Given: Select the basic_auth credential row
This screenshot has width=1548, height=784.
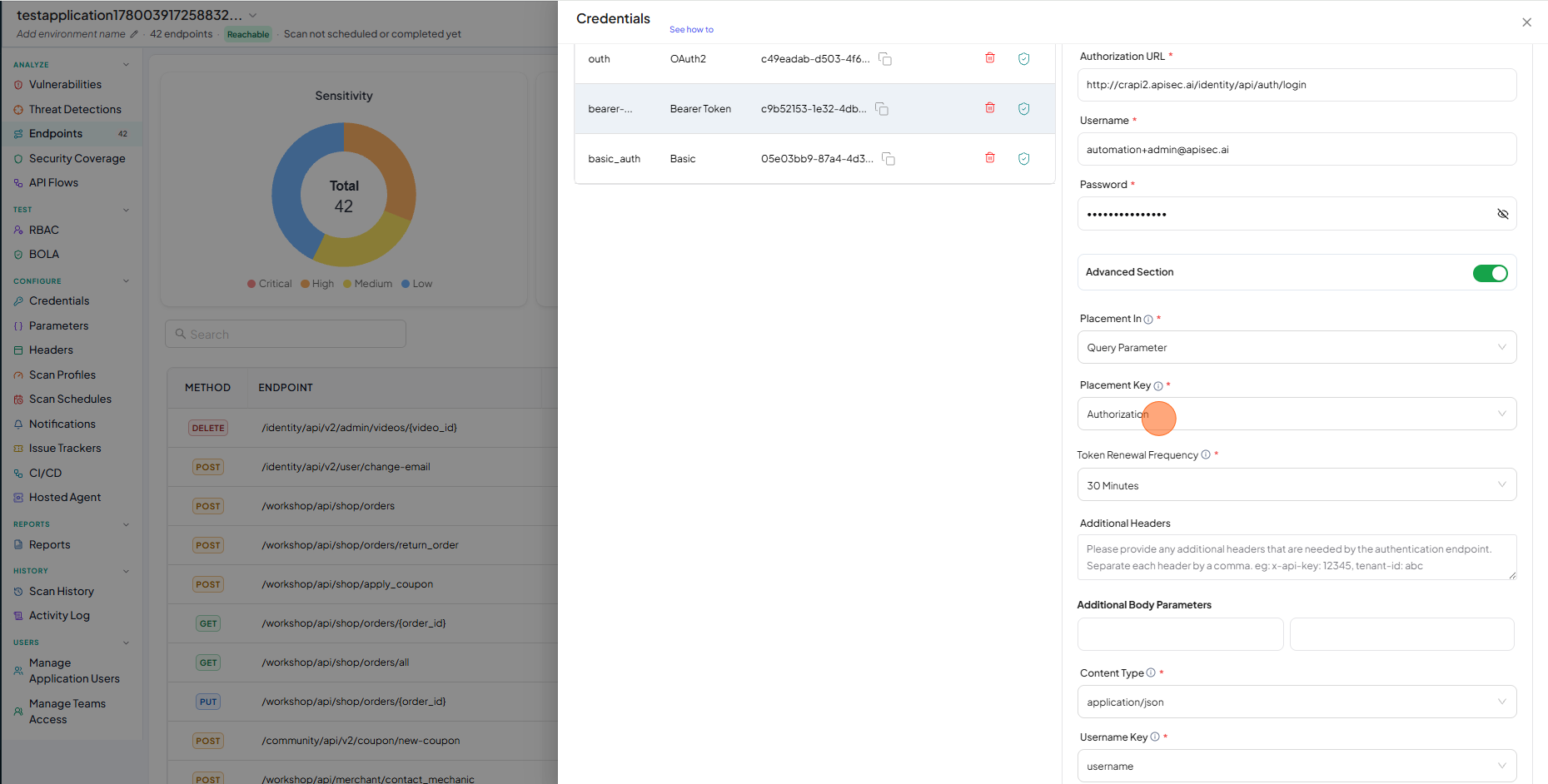Looking at the screenshot, I should (814, 159).
